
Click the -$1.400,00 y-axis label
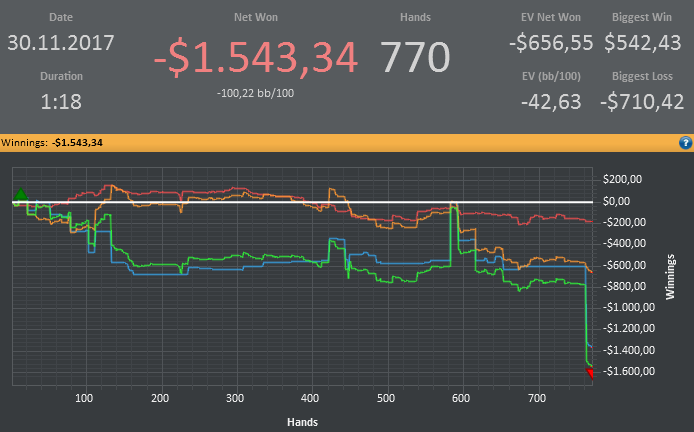coord(628,350)
